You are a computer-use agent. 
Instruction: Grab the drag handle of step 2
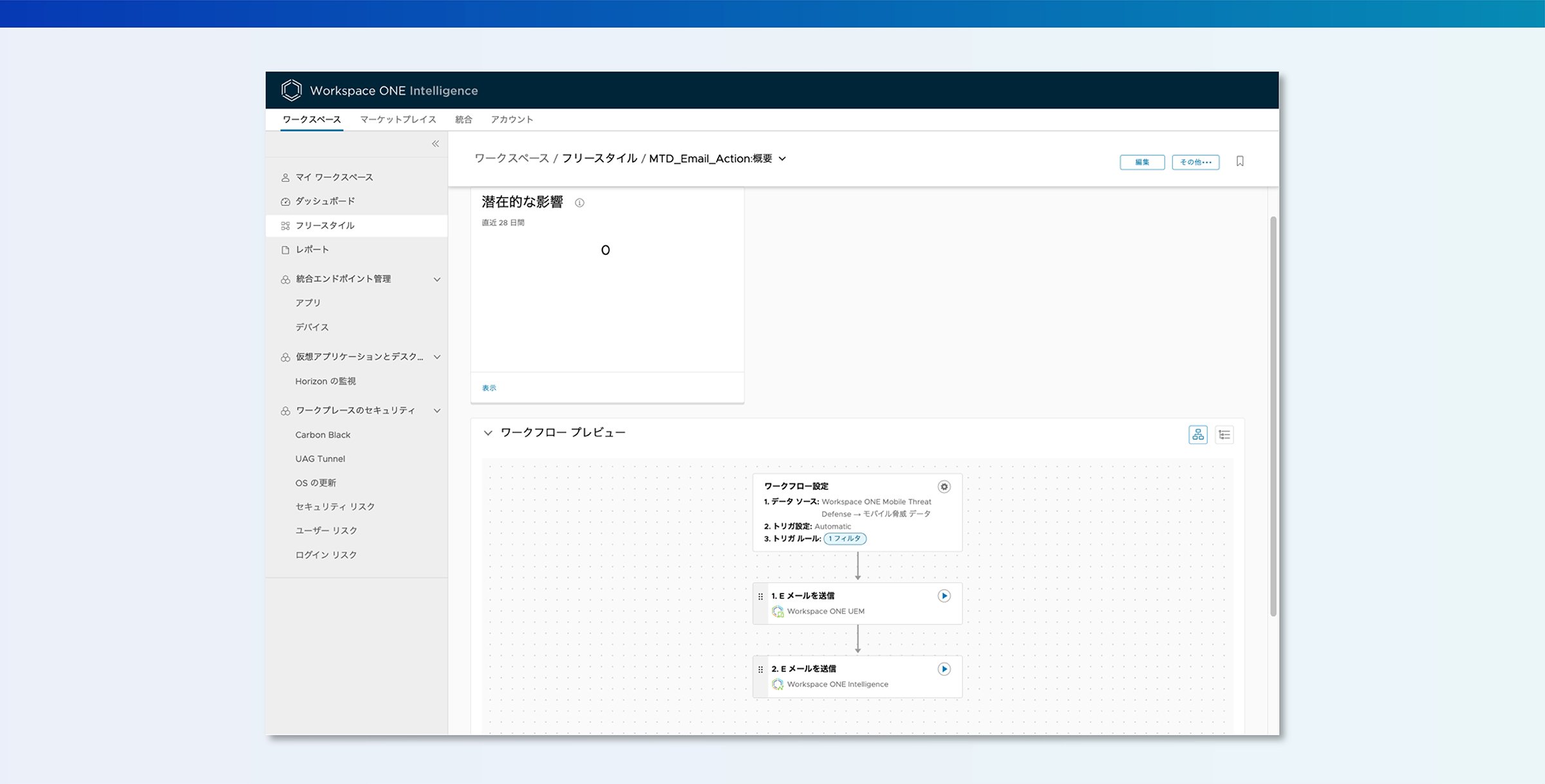tap(760, 669)
